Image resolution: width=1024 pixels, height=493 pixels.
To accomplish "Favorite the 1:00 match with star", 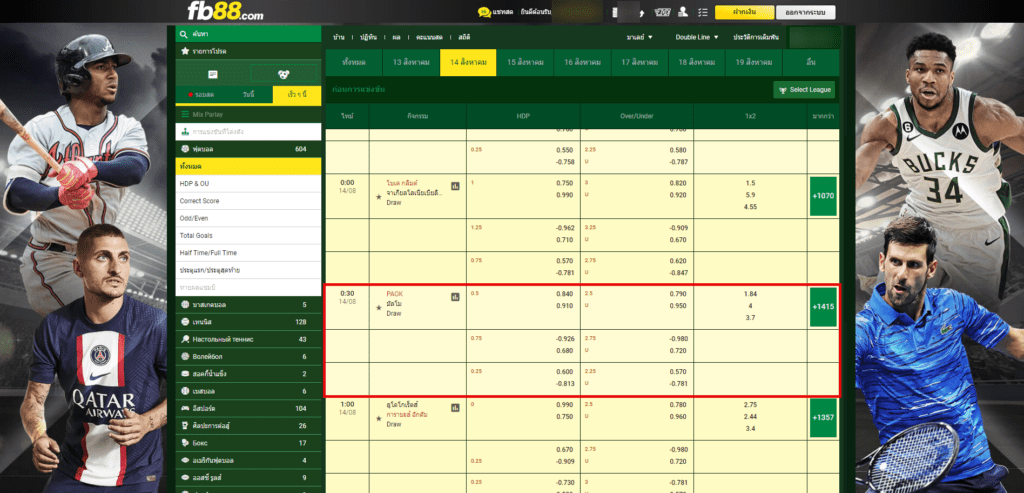I will tap(379, 419).
